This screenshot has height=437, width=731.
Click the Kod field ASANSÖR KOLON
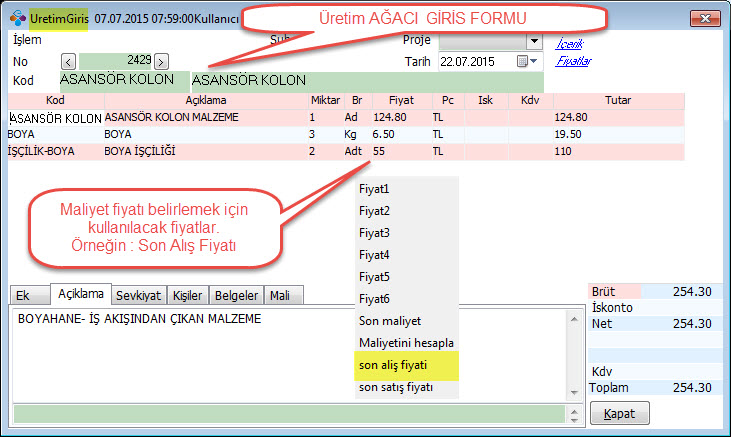point(124,81)
